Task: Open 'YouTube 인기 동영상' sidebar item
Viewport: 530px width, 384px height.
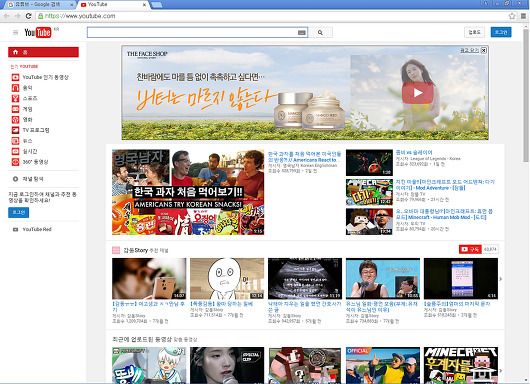Action: 45,77
